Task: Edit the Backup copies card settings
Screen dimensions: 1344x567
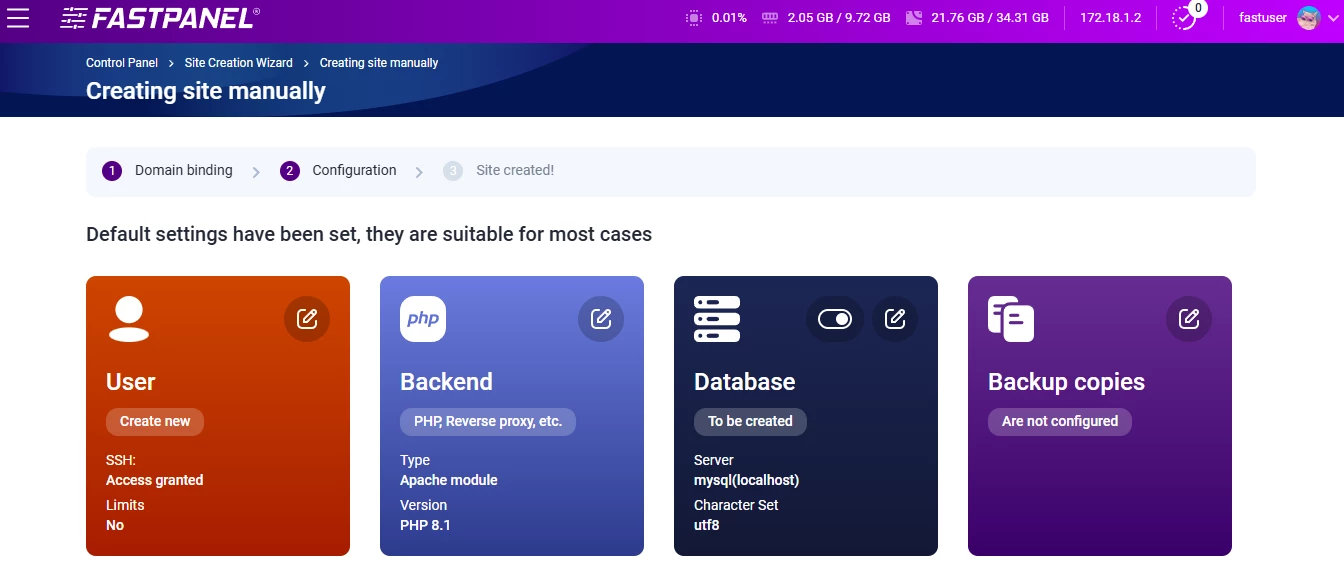Action: pyautogui.click(x=1189, y=319)
